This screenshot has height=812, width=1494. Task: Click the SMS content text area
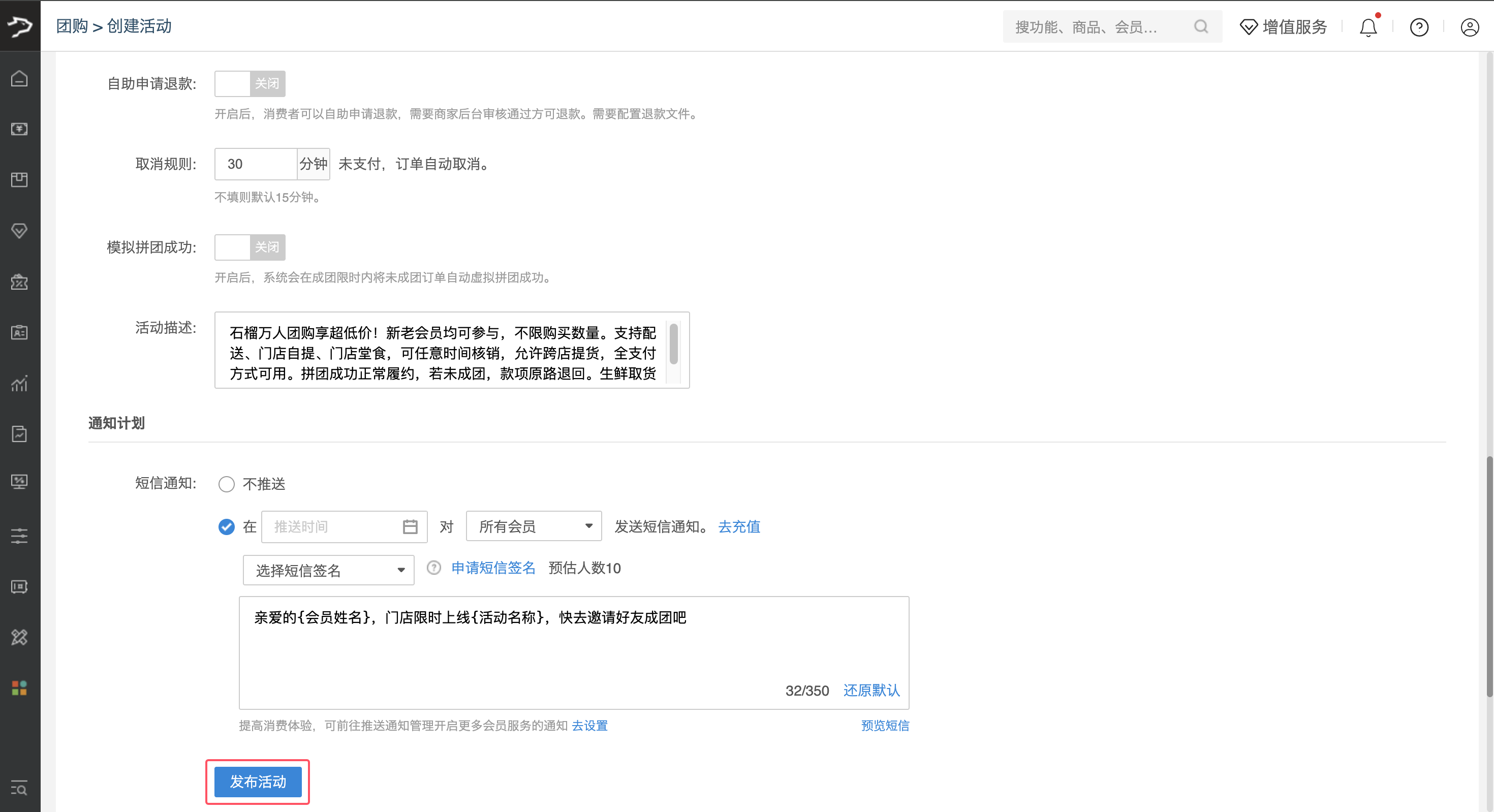pyautogui.click(x=574, y=652)
